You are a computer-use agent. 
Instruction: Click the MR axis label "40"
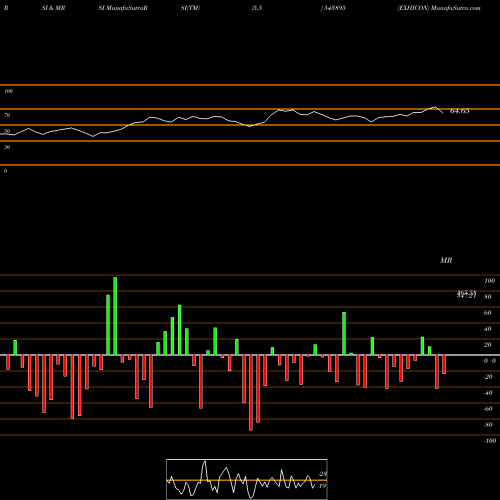[x=488, y=329]
